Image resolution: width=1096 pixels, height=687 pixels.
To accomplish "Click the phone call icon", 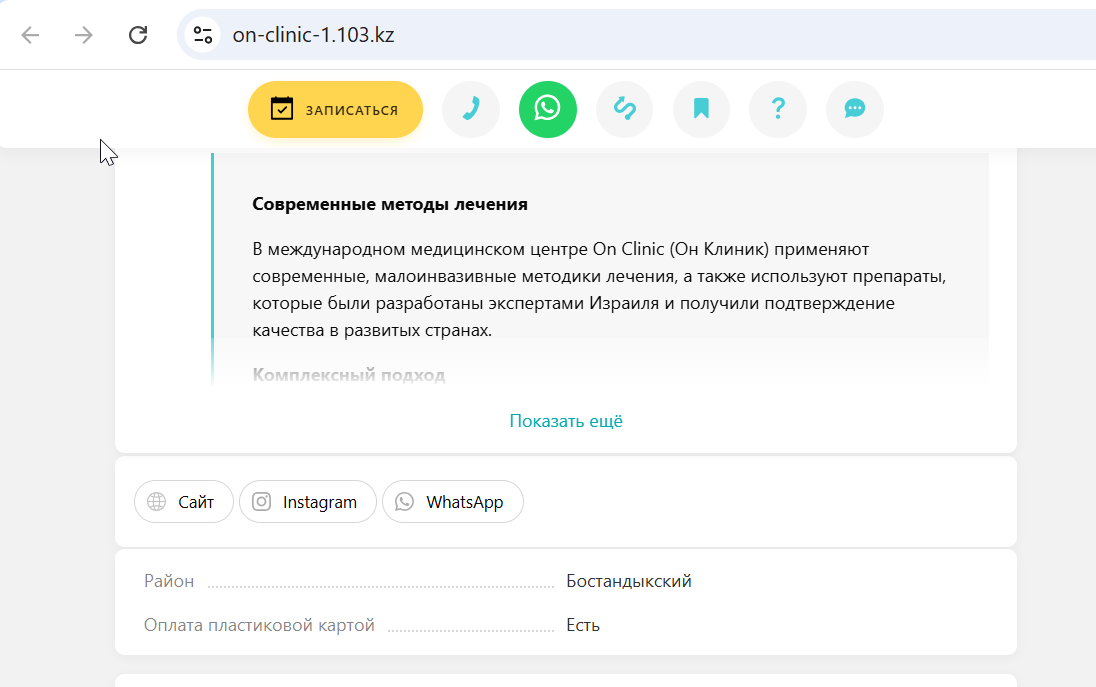I will pos(471,109).
